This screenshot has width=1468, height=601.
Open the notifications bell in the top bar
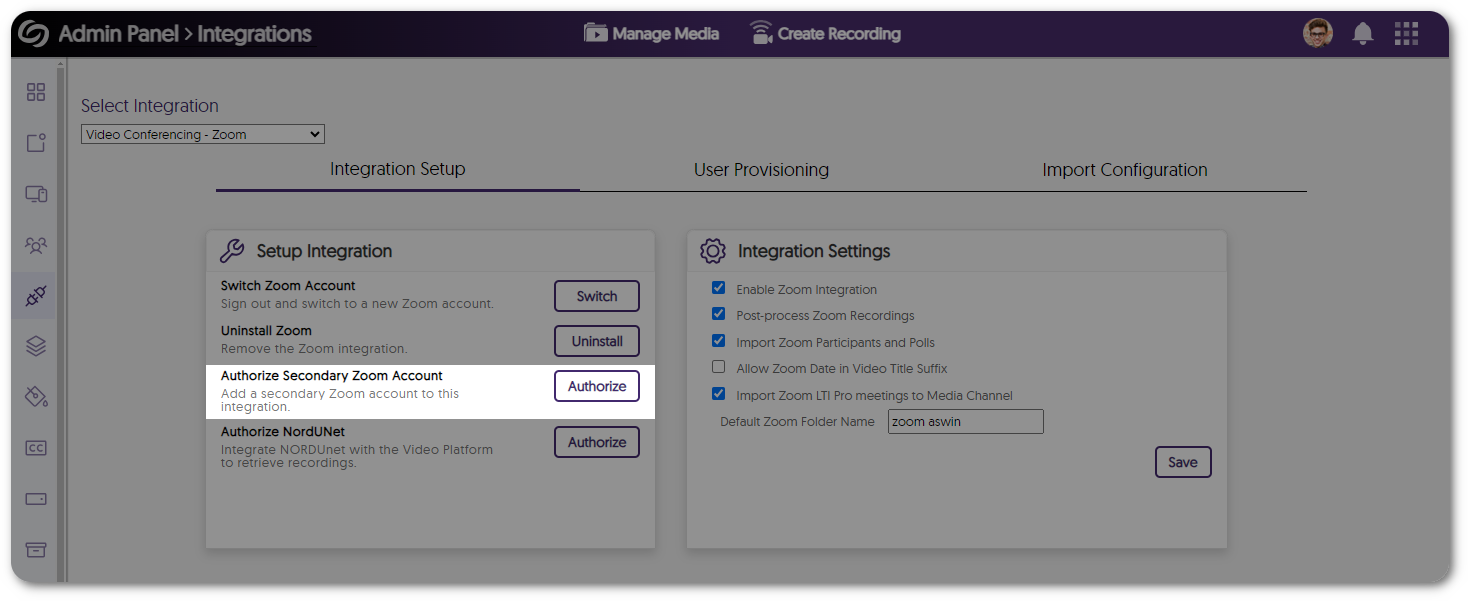[1362, 33]
